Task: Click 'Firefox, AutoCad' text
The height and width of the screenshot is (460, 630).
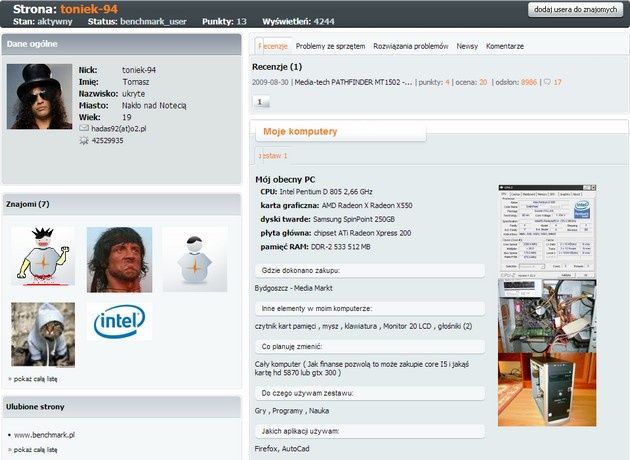Action: click(282, 449)
